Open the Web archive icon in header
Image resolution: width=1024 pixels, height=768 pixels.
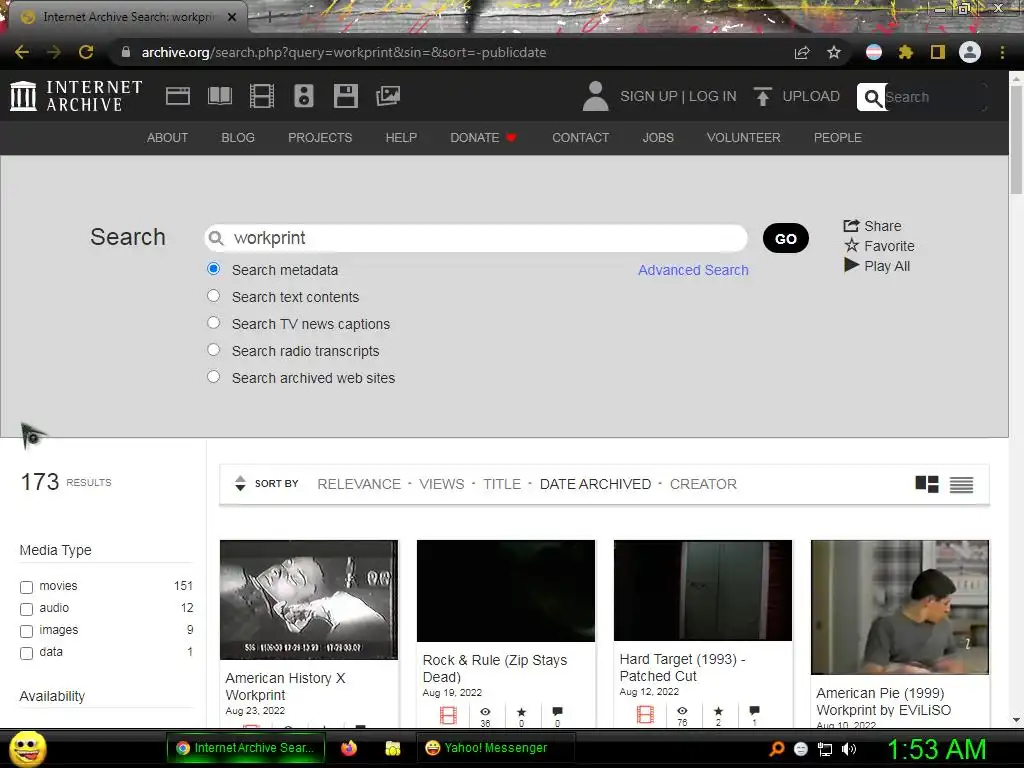tap(178, 96)
